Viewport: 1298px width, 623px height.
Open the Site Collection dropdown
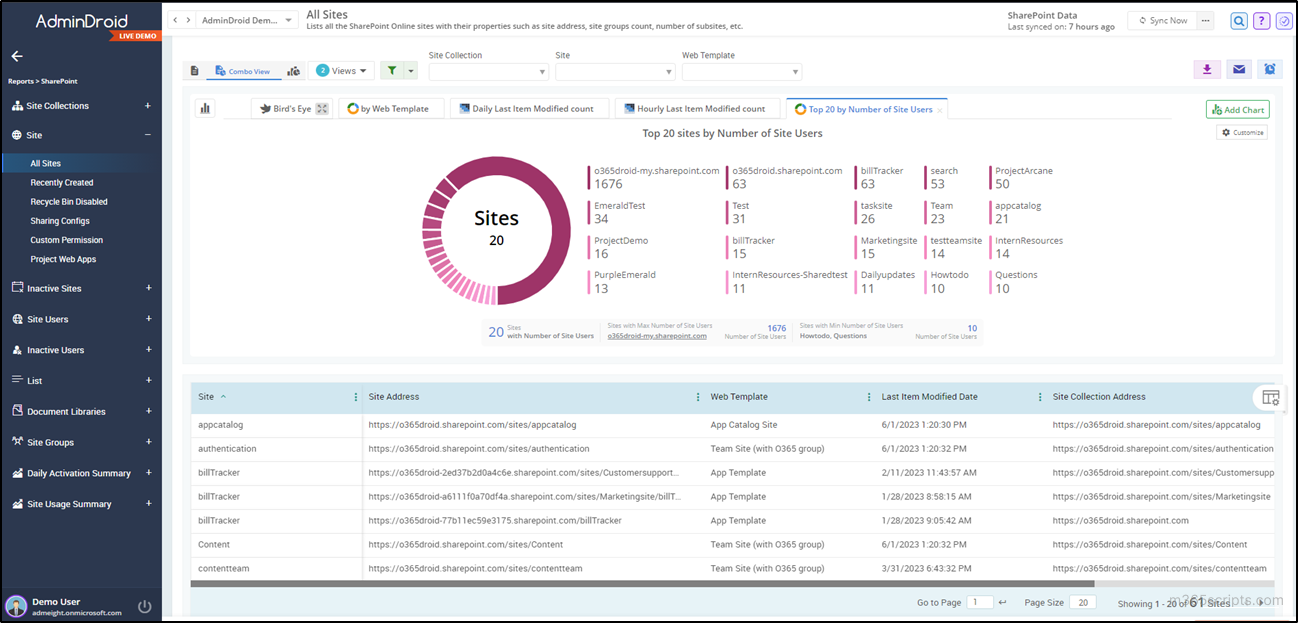coord(488,71)
